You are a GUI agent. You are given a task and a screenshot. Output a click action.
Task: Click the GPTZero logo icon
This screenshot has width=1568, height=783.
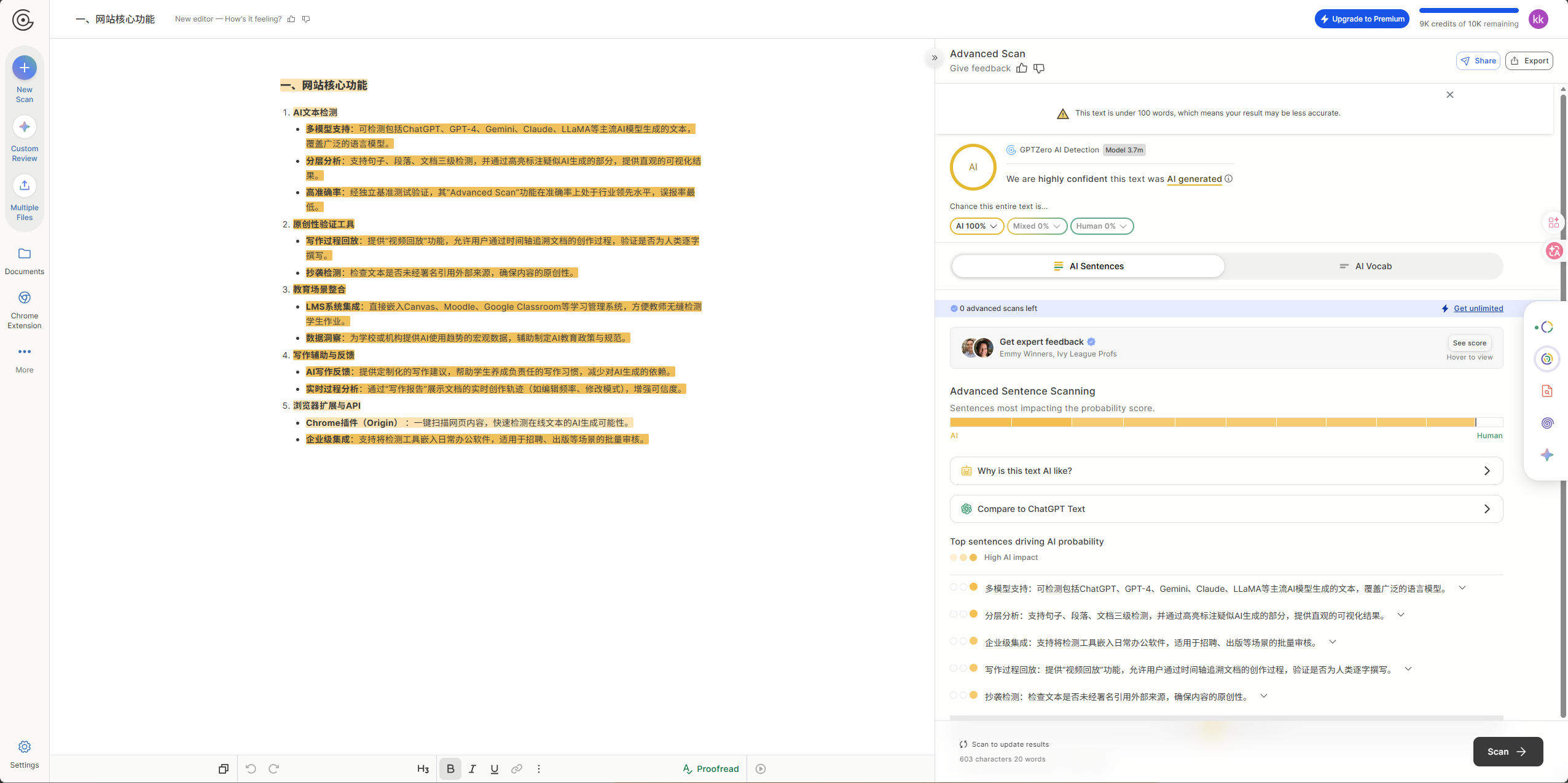click(x=23, y=20)
